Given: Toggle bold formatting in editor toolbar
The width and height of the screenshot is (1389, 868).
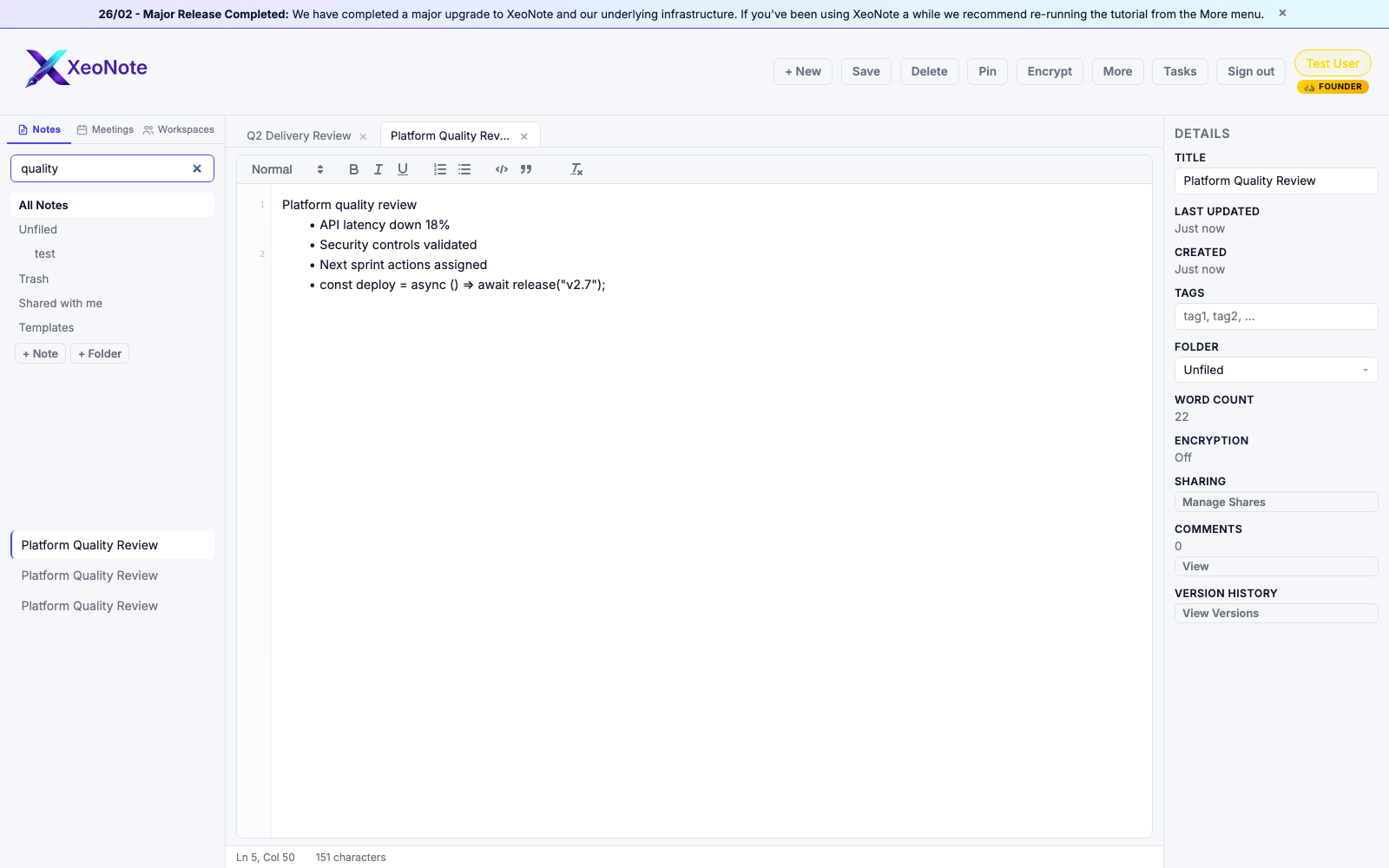Looking at the screenshot, I should (353, 169).
